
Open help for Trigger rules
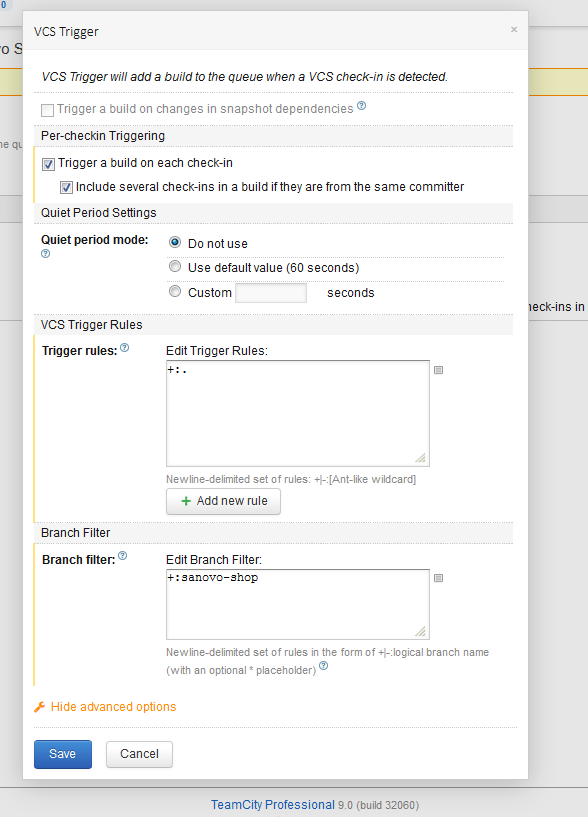tap(123, 347)
